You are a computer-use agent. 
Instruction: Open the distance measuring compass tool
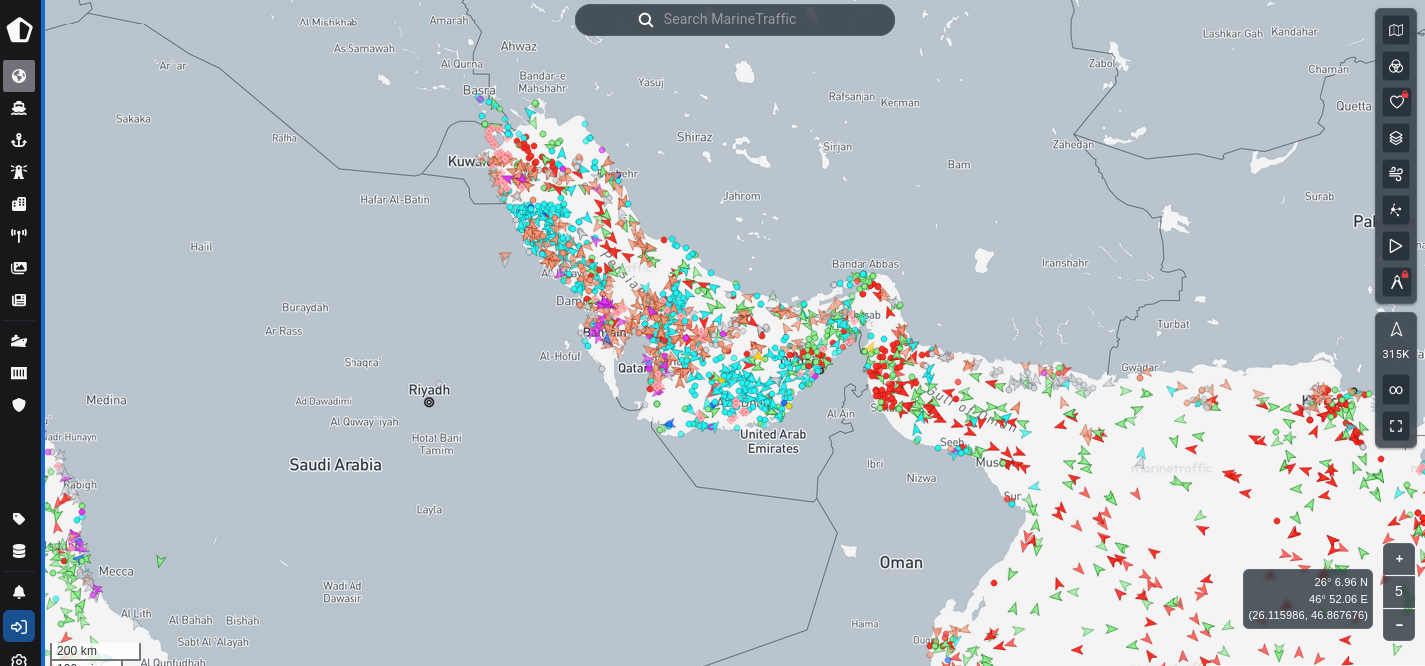tap(1396, 282)
